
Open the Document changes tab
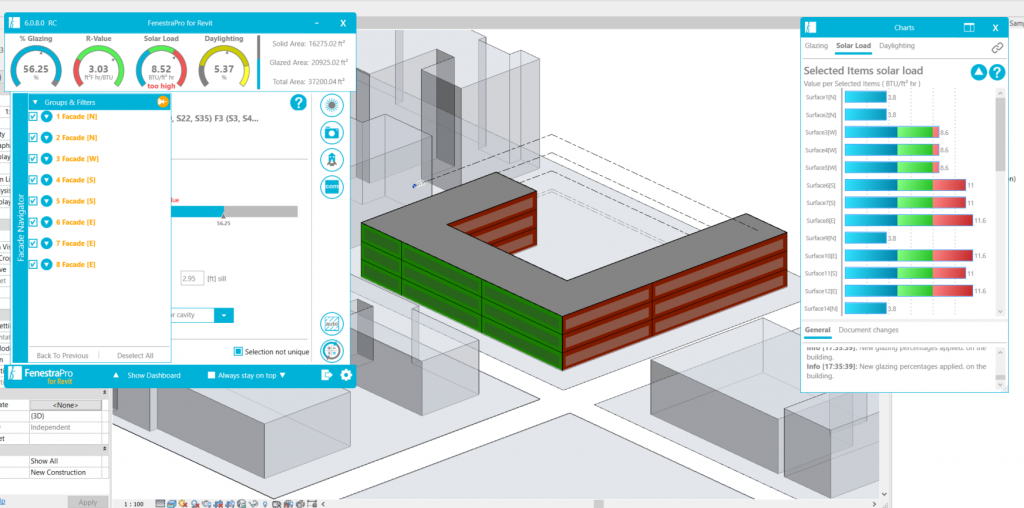[x=869, y=330]
